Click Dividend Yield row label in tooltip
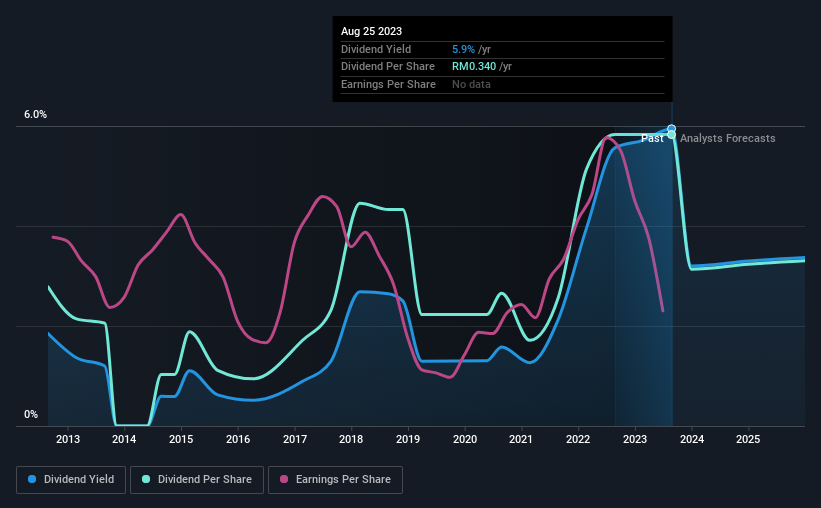The image size is (821, 508). pos(376,49)
